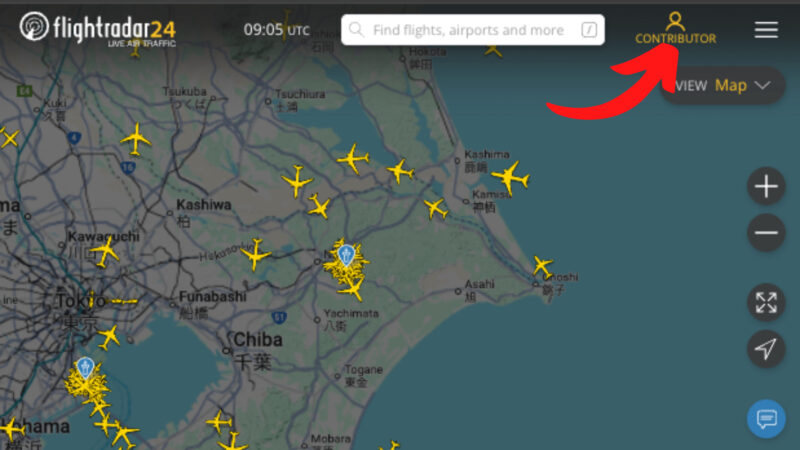Click the search magnifier icon
This screenshot has height=450, width=800.
pyautogui.click(x=356, y=30)
